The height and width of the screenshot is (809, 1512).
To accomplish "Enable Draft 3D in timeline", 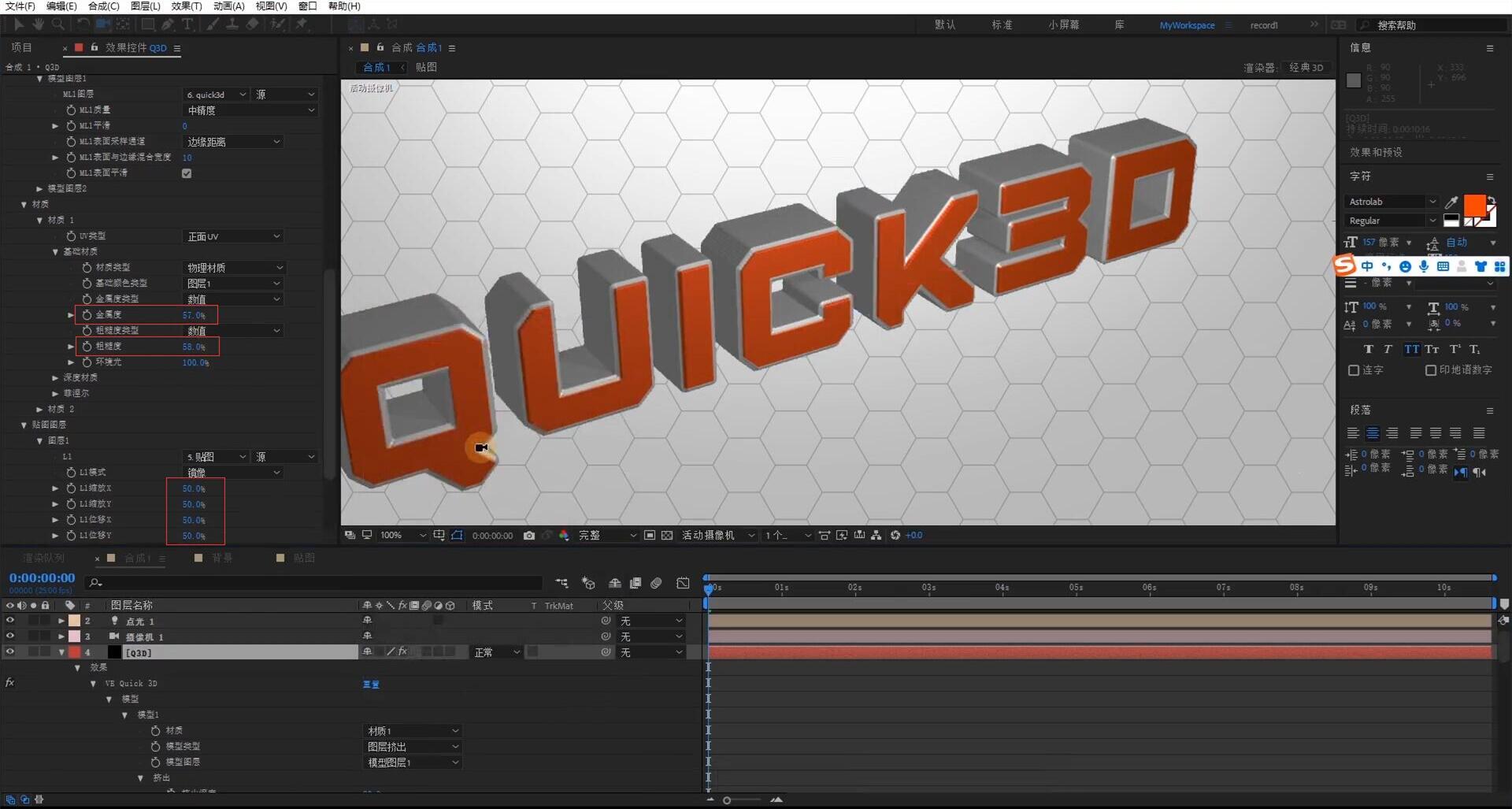I will pos(588,583).
